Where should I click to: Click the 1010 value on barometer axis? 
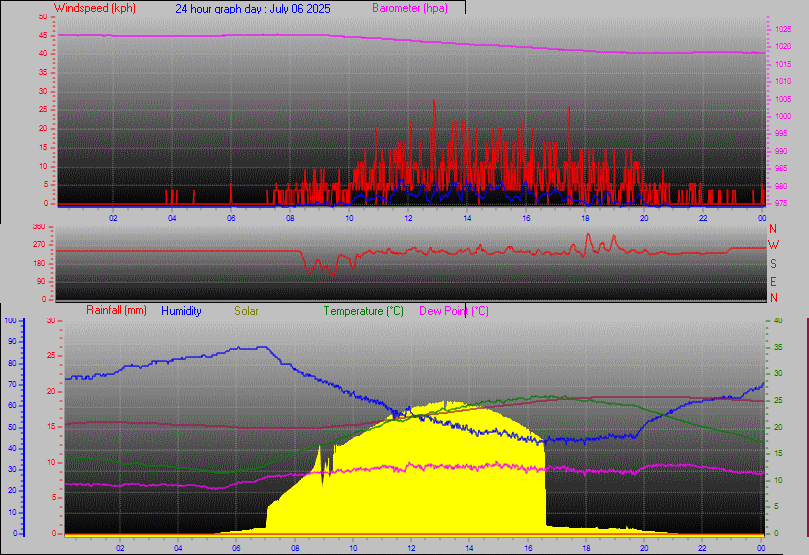783,81
